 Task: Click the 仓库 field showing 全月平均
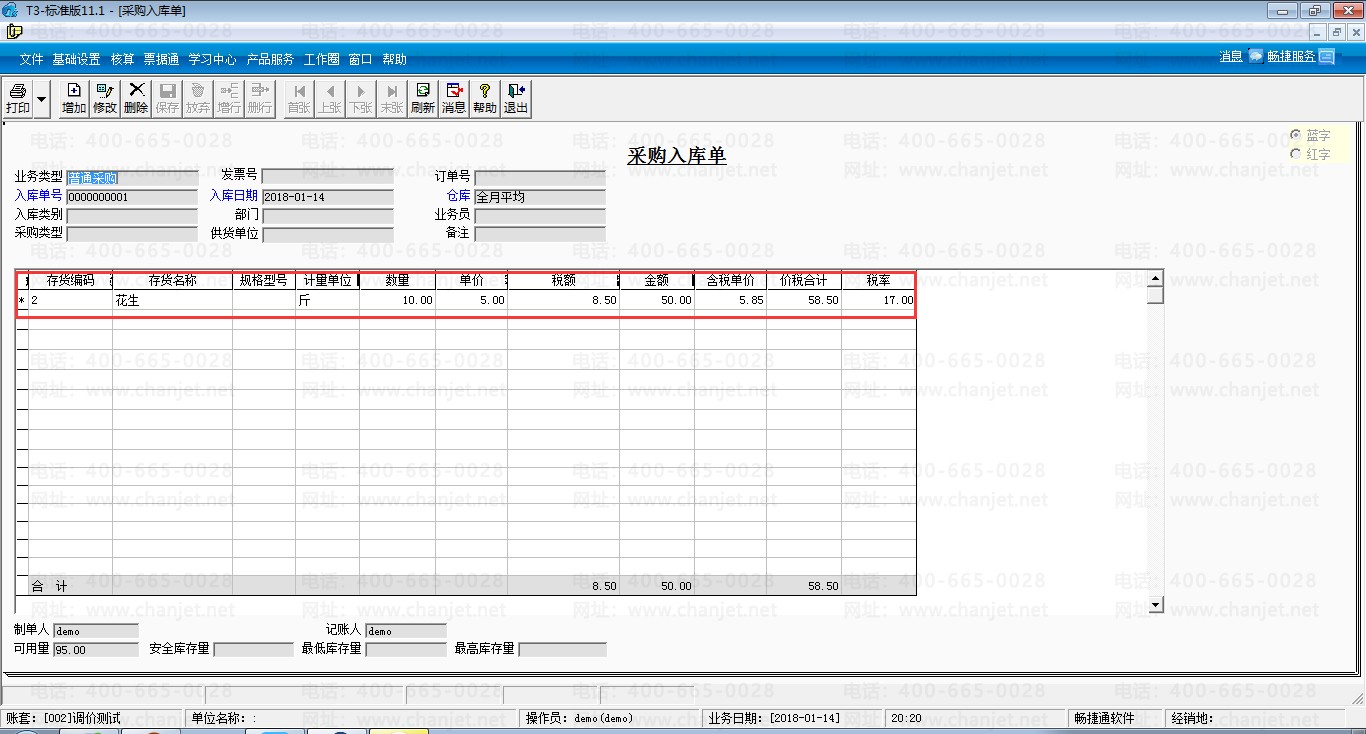coord(540,197)
